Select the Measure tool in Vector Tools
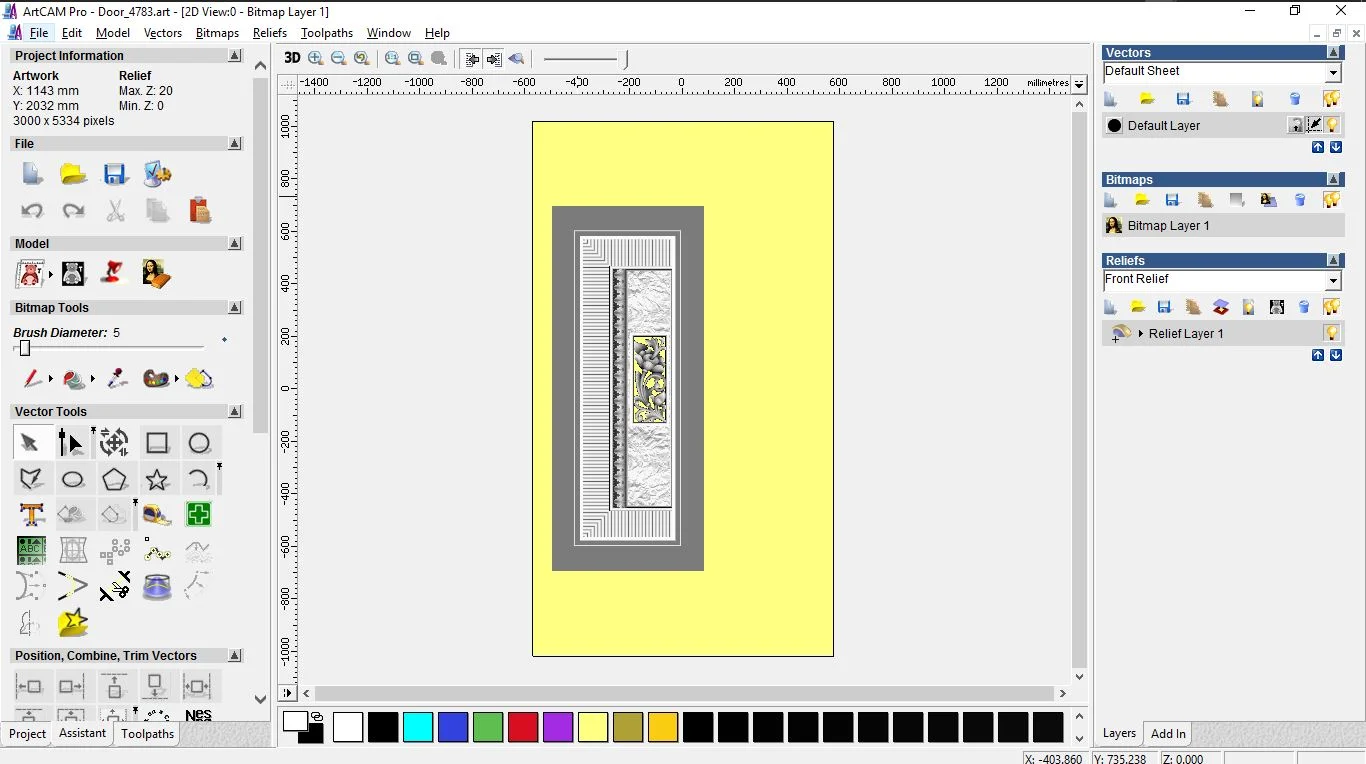This screenshot has width=1366, height=764. (x=157, y=514)
